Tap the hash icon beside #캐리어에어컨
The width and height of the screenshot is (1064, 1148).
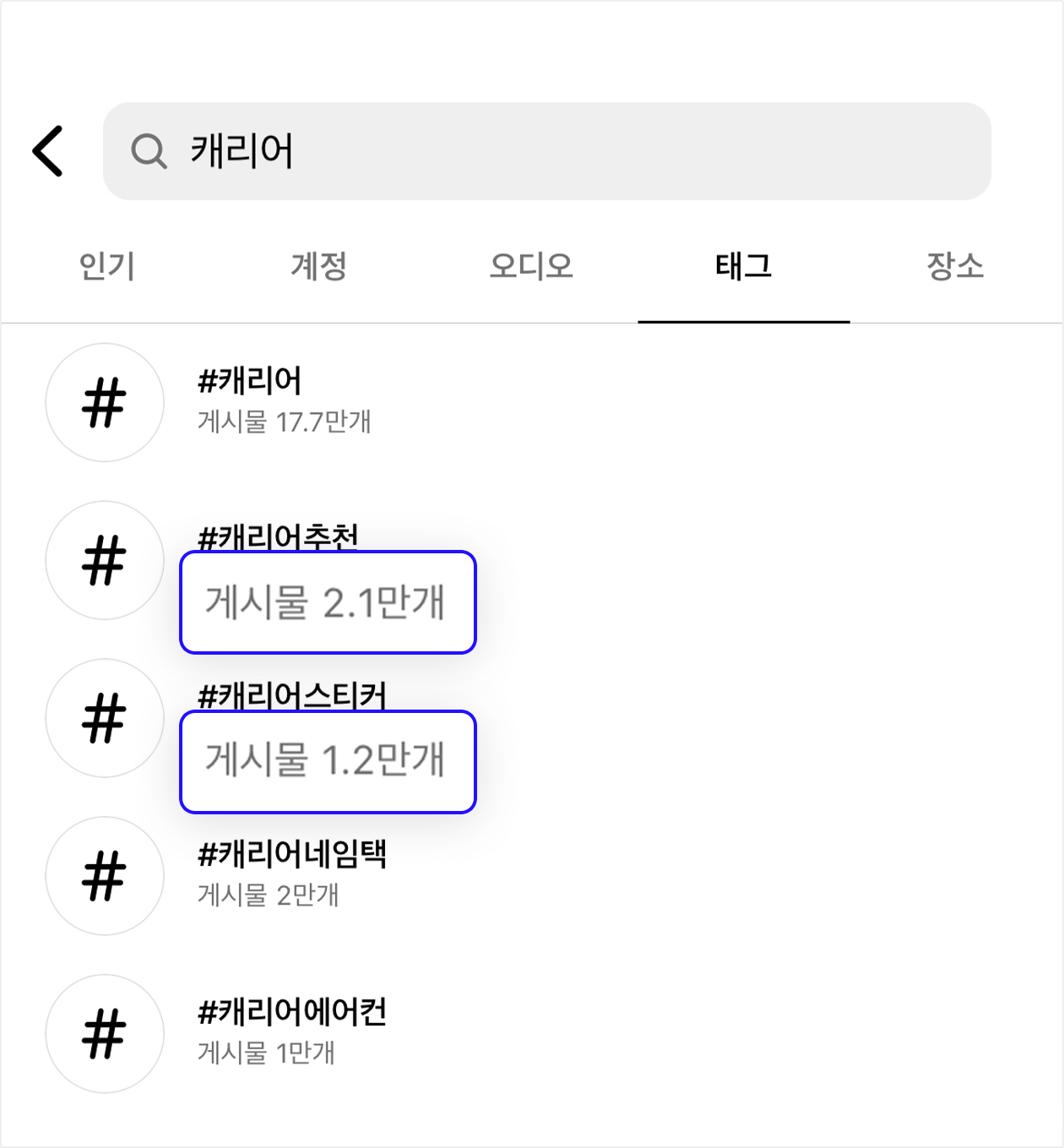[x=105, y=1034]
